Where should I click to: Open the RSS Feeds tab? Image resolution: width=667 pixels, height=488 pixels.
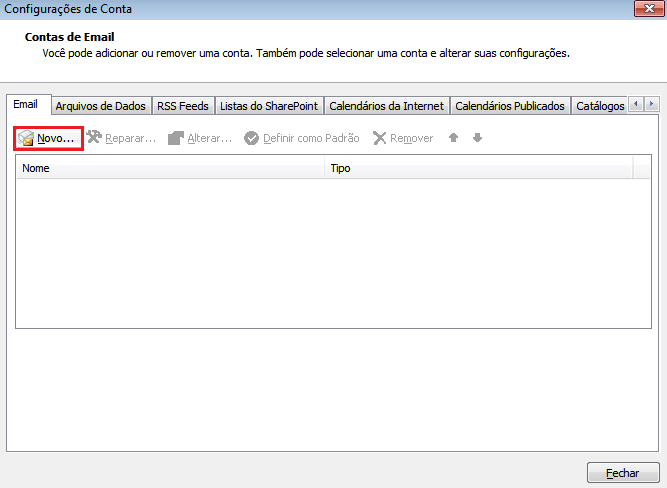(x=183, y=106)
